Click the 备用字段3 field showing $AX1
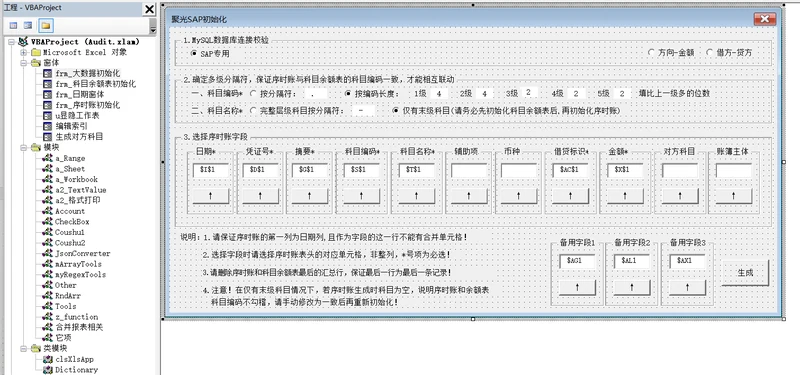 [687, 261]
